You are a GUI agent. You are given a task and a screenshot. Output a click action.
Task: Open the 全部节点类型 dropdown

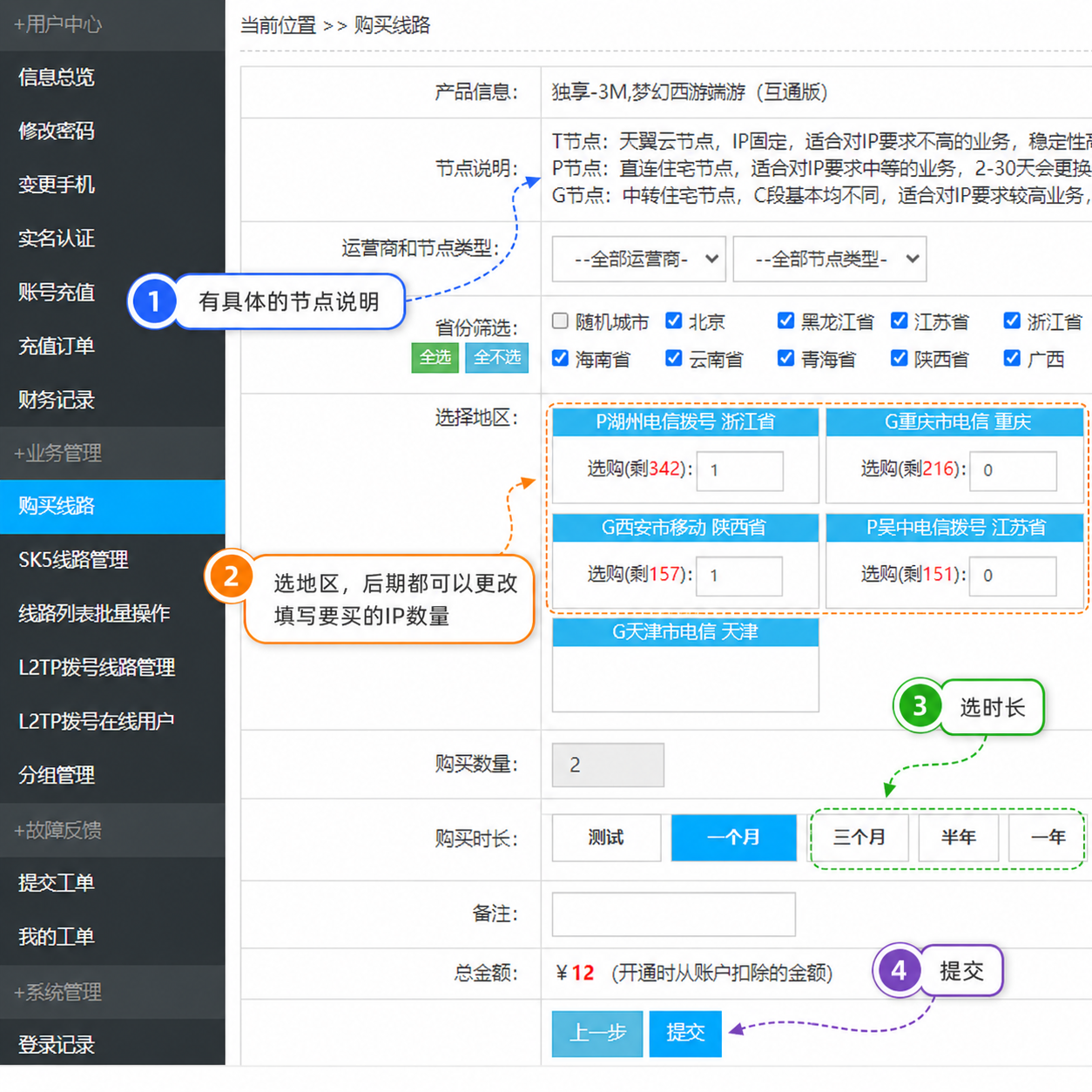pos(830,260)
